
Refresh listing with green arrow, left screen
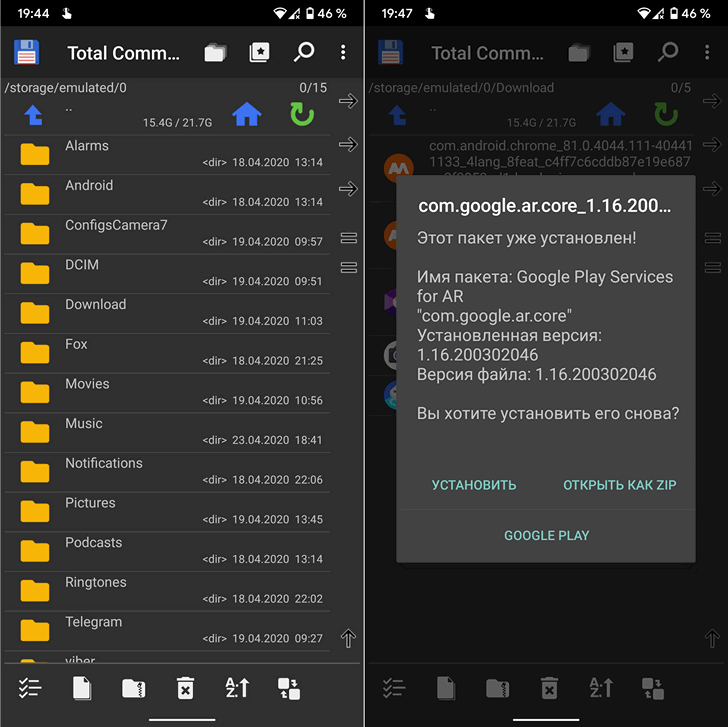click(x=302, y=114)
